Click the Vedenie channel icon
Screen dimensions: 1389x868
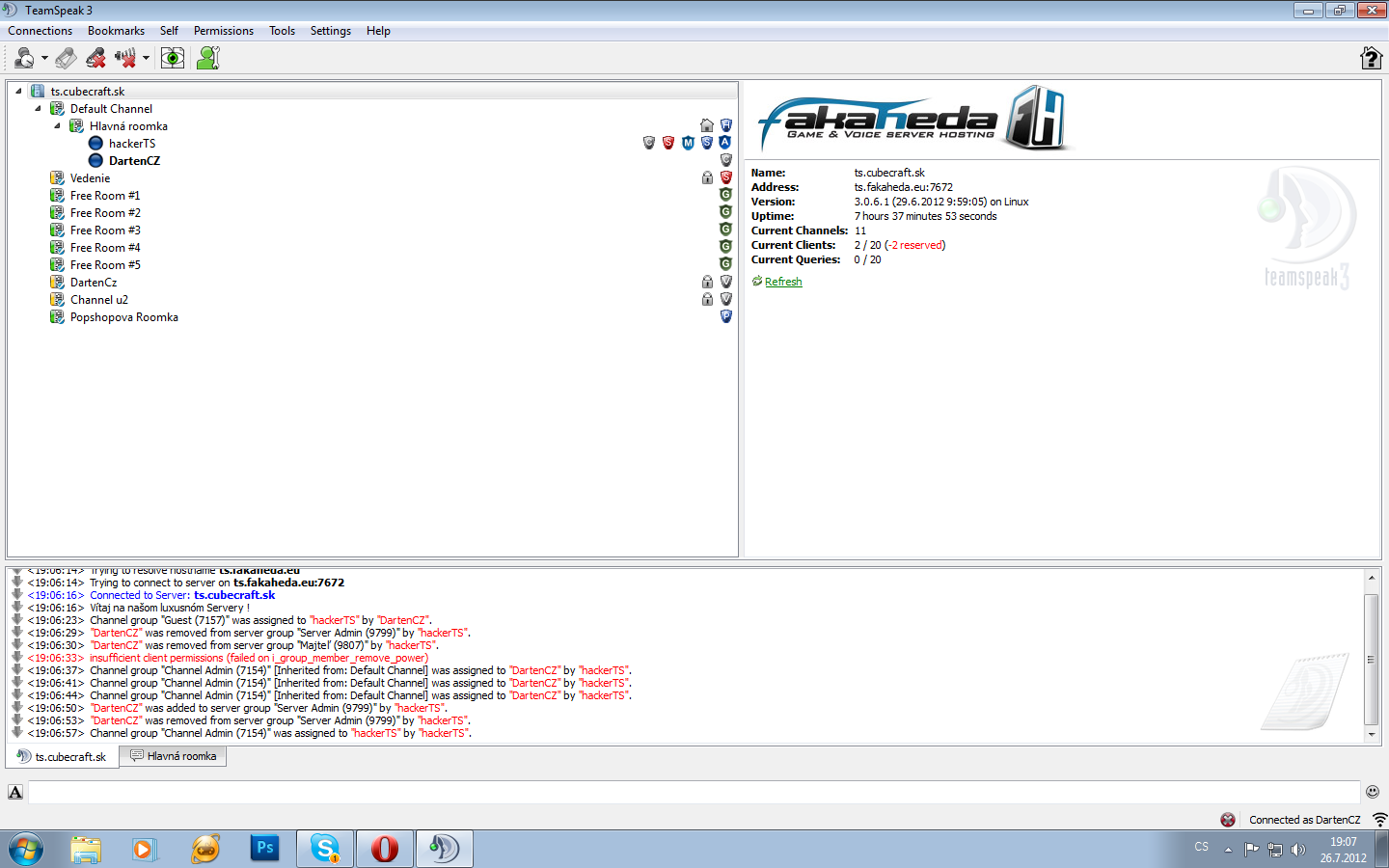(x=58, y=178)
